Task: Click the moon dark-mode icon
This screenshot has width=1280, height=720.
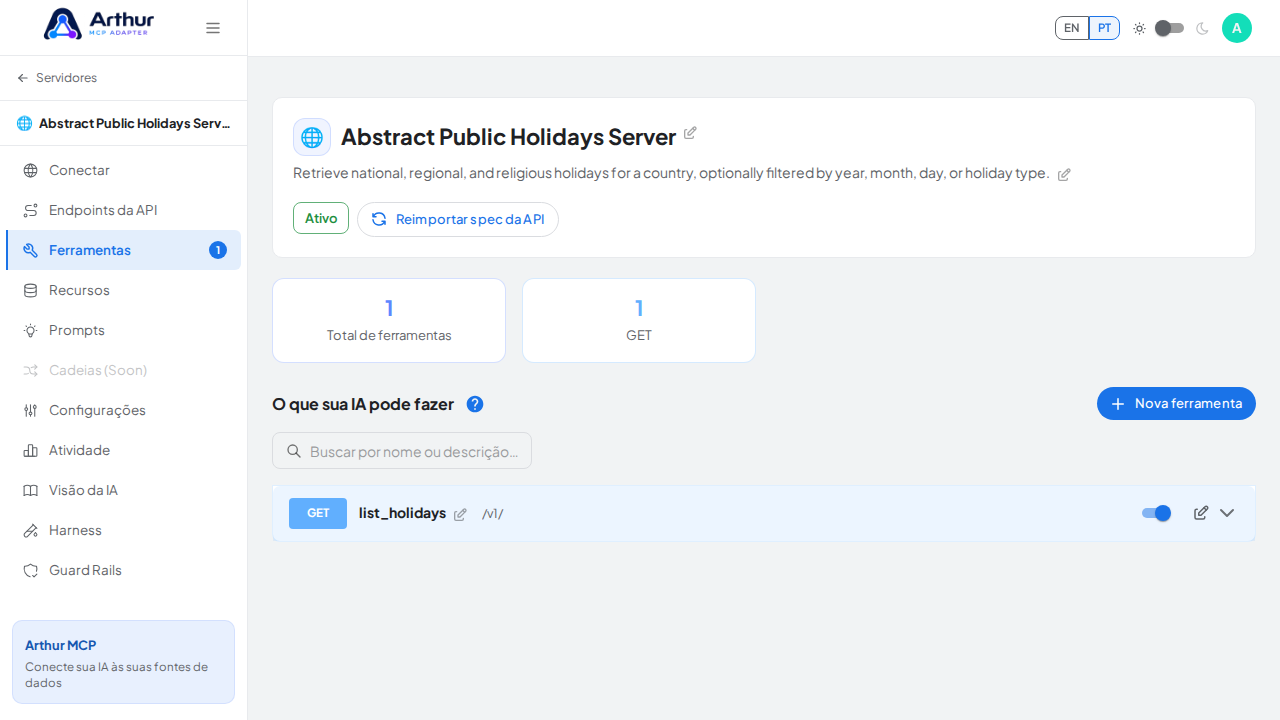Action: pyautogui.click(x=1202, y=28)
